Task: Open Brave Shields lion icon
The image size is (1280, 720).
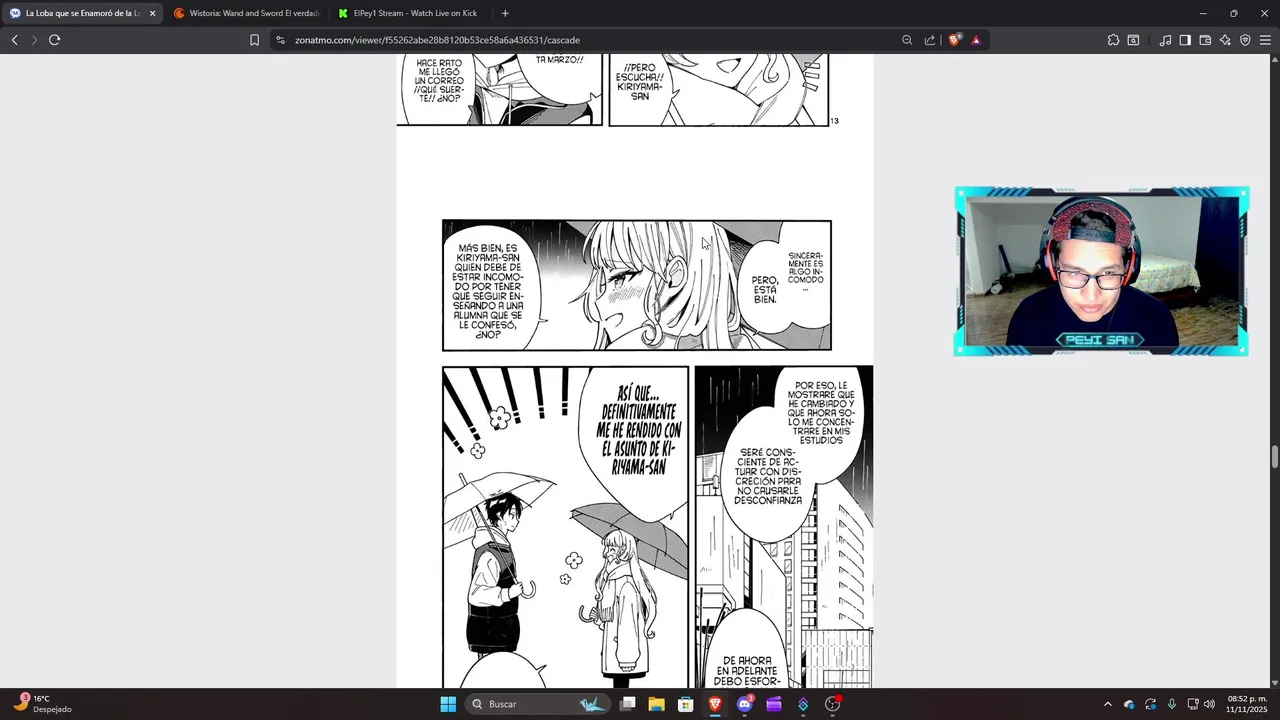Action: point(954,40)
